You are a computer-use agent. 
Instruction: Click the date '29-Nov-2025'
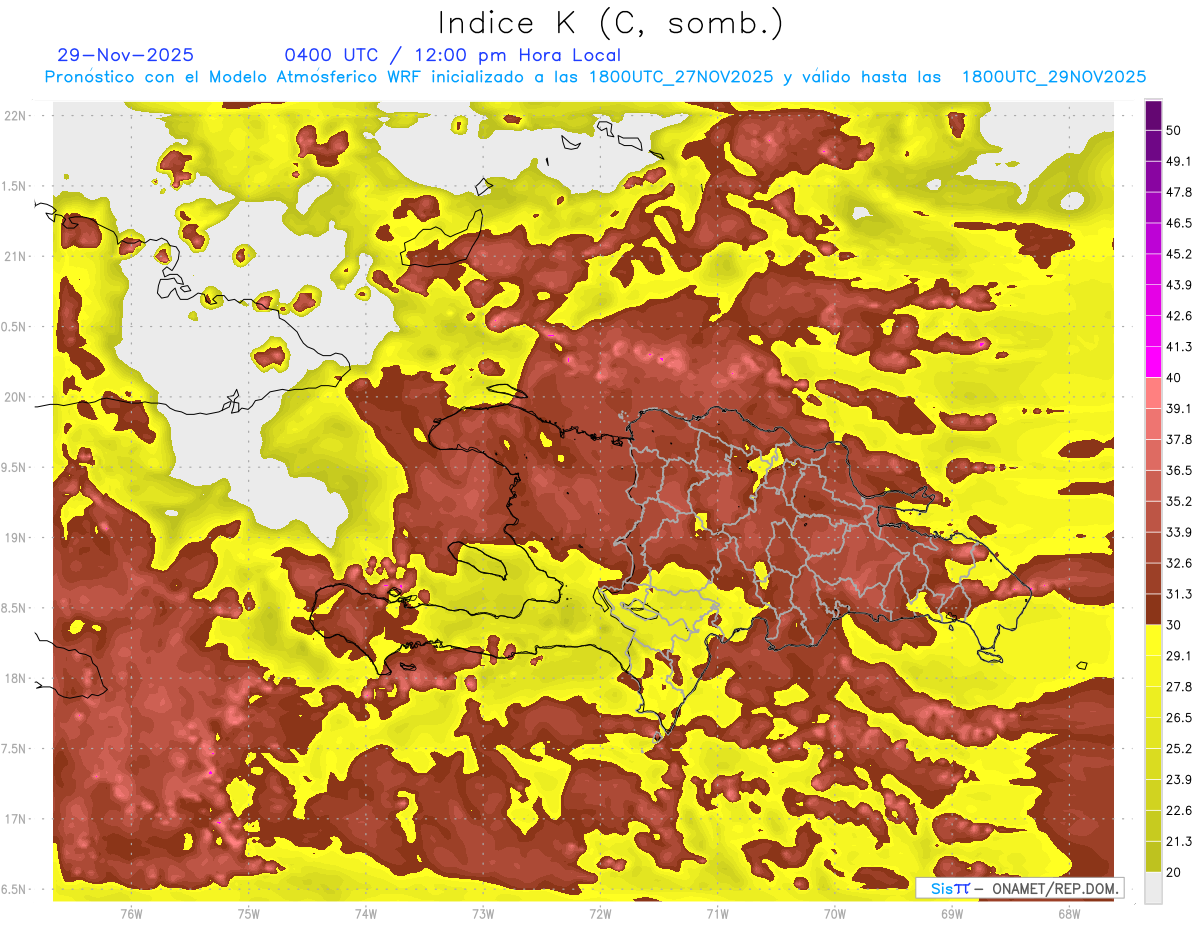[126, 55]
